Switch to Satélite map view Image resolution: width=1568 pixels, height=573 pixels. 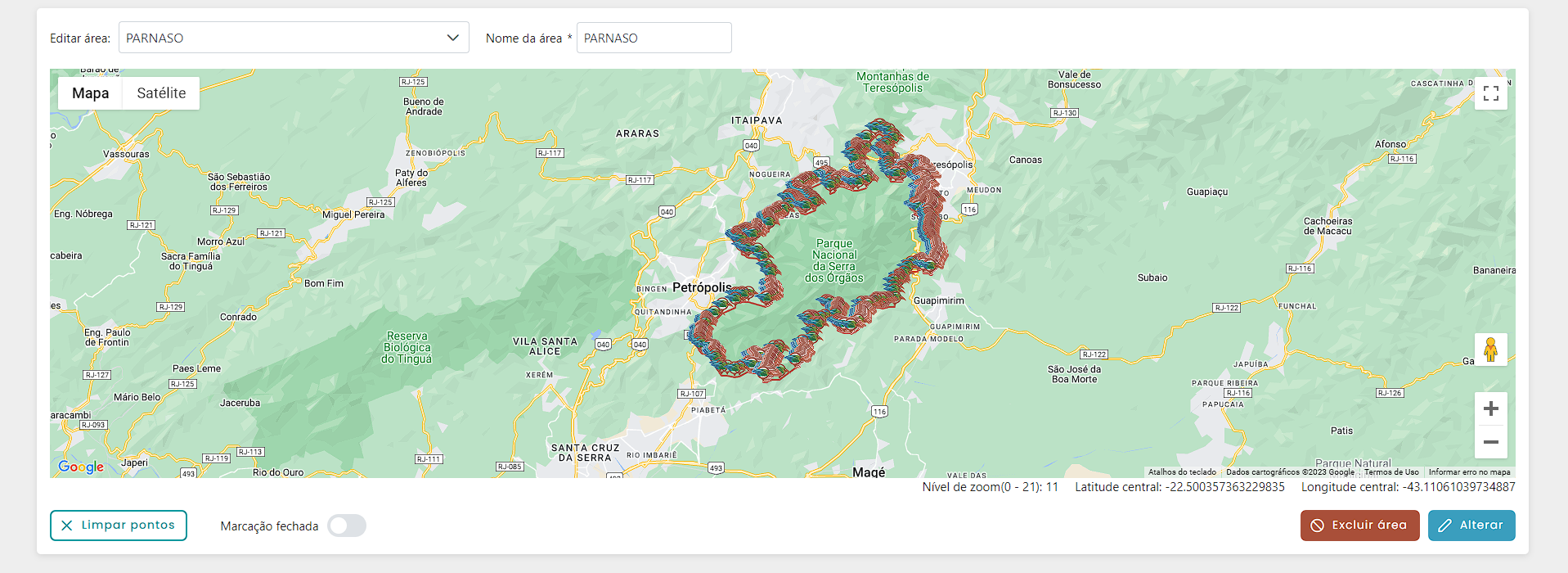161,93
